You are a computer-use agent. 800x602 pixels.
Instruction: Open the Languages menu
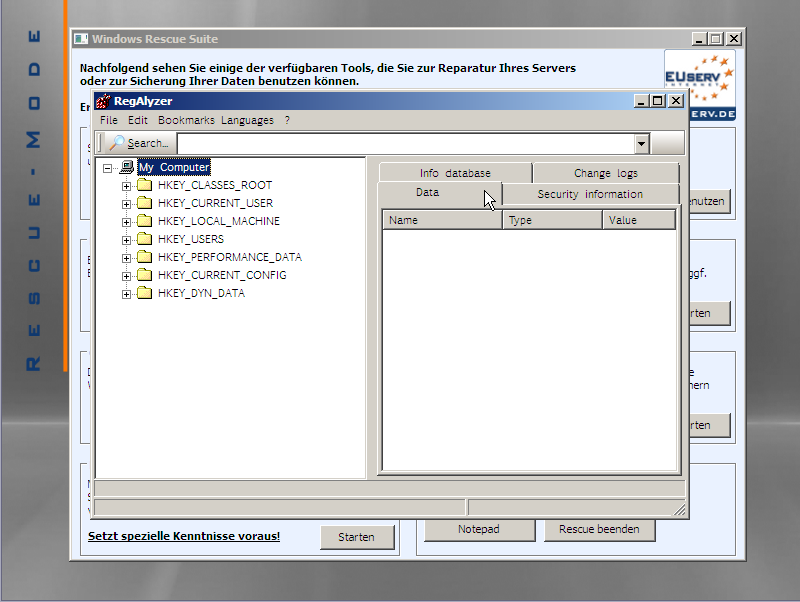[x=247, y=120]
